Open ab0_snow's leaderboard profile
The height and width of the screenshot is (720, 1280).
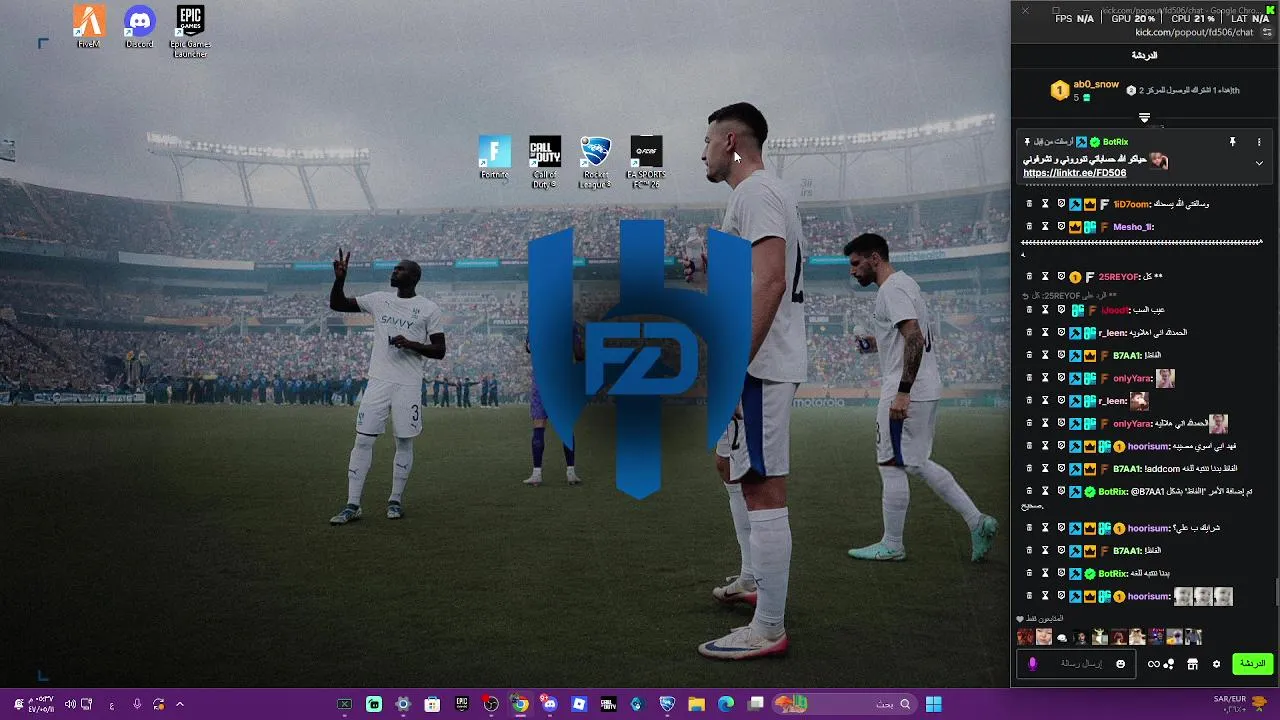click(1096, 84)
